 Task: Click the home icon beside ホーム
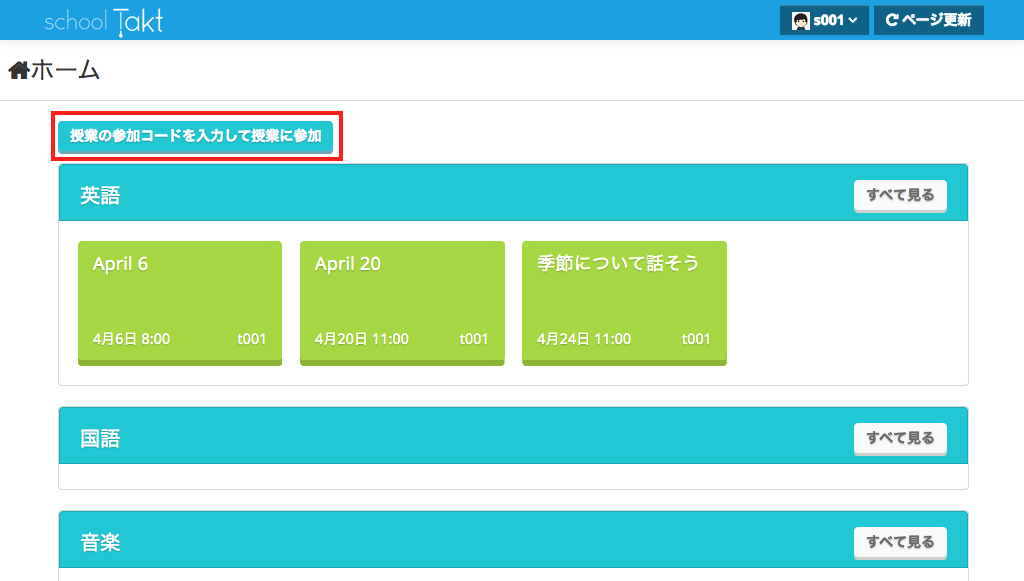19,70
